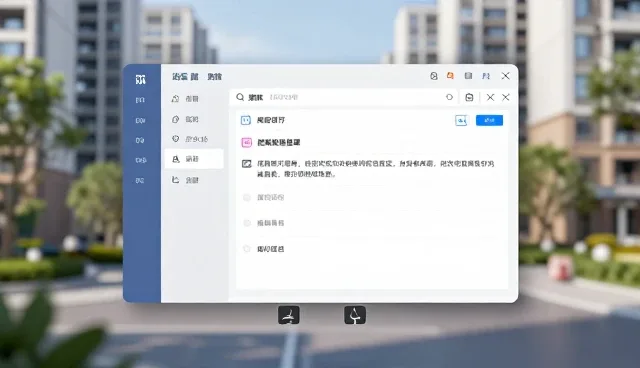Click the circular icon leftmost among top-right header icons

pyautogui.click(x=433, y=76)
